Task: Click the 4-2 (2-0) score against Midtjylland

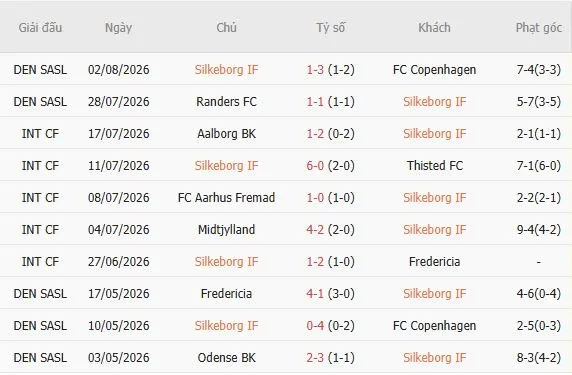Action: click(x=330, y=230)
